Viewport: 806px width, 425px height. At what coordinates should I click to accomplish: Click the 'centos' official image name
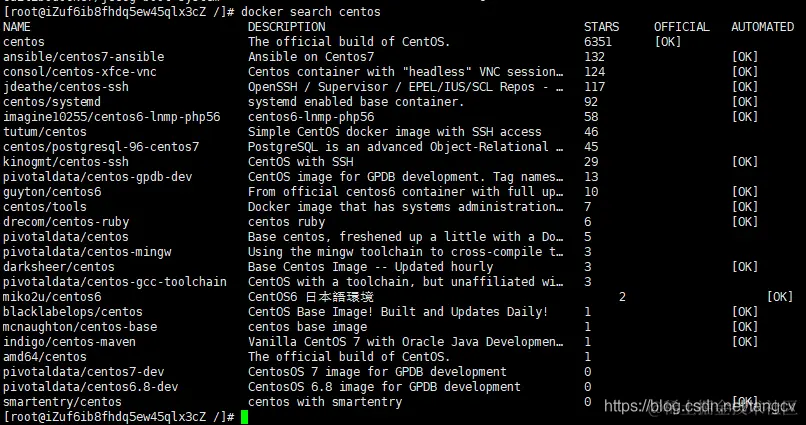[x=24, y=42]
